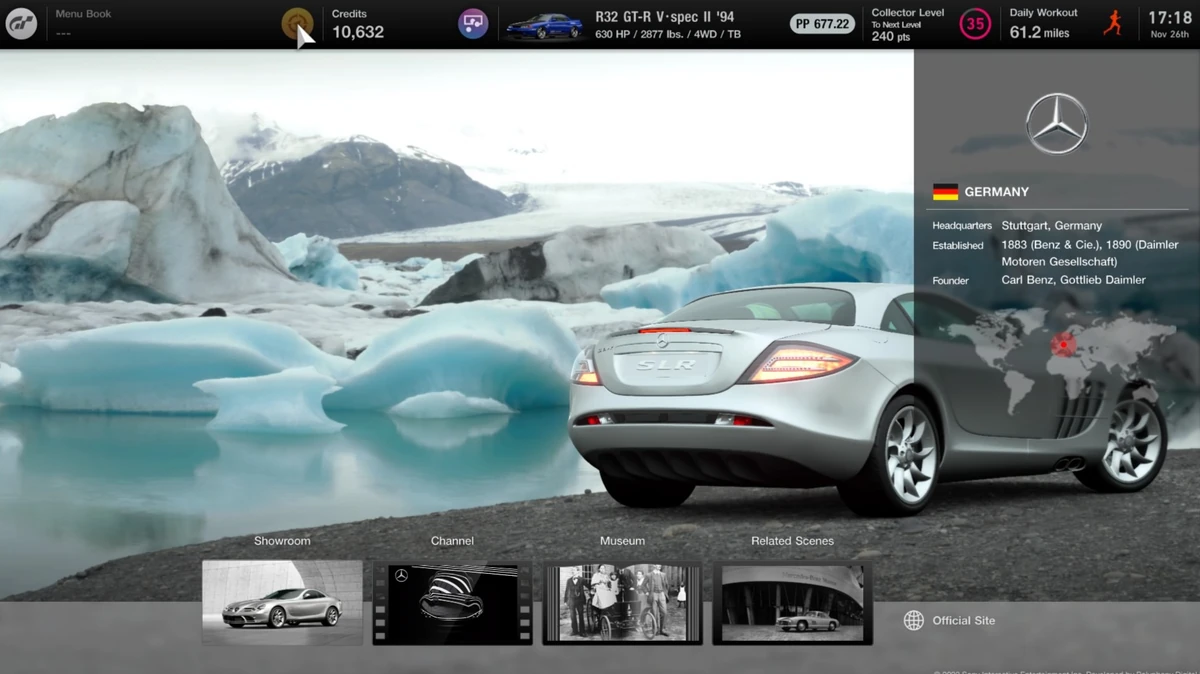The width and height of the screenshot is (1200, 674).
Task: Click the Official Site globe icon
Action: click(914, 620)
